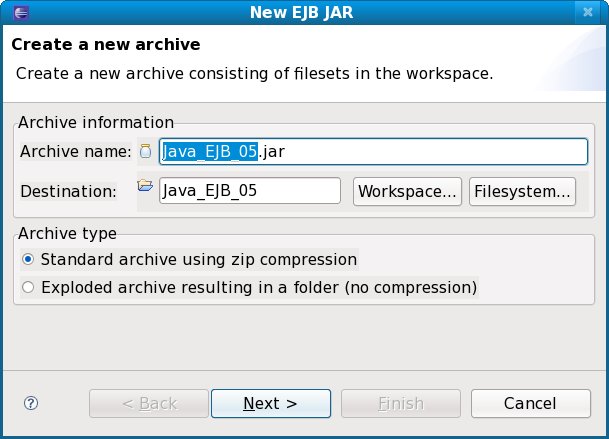Click the "Destination:" label text

tap(68, 191)
